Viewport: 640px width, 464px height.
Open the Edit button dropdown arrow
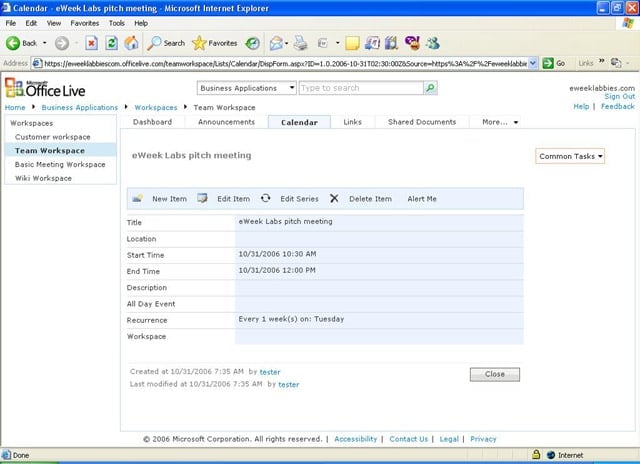(x=338, y=43)
